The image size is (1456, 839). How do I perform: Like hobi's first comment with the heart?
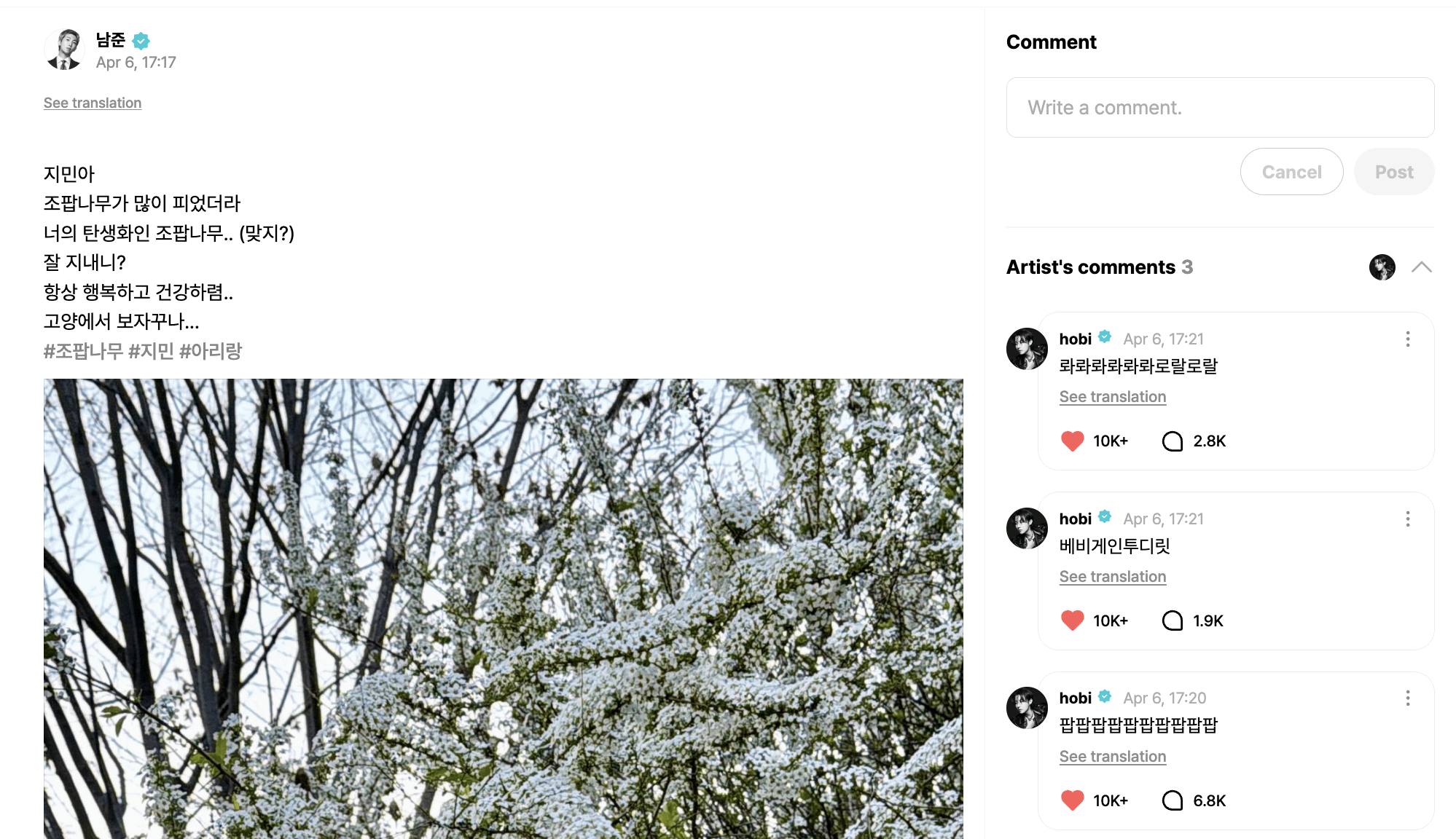[x=1072, y=441]
